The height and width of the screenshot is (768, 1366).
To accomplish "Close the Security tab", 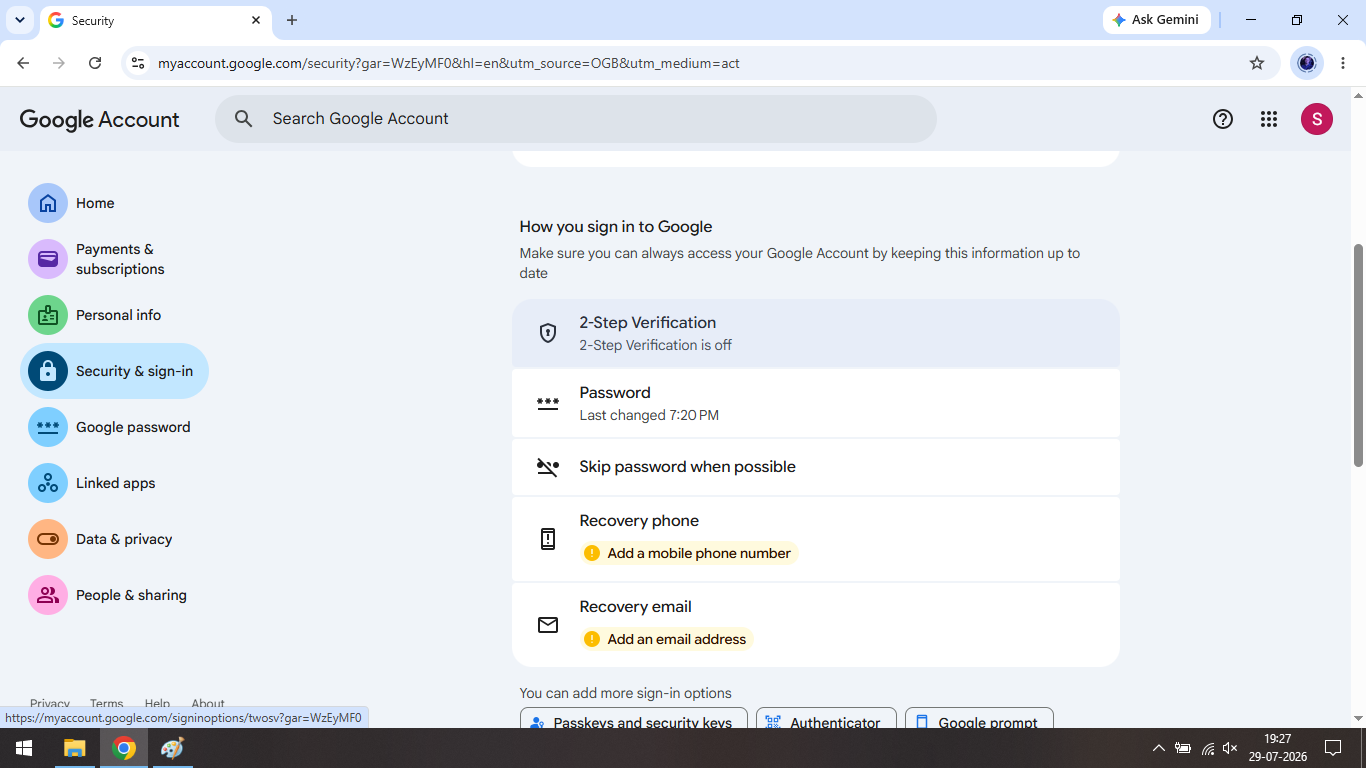I will pyautogui.click(x=256, y=20).
